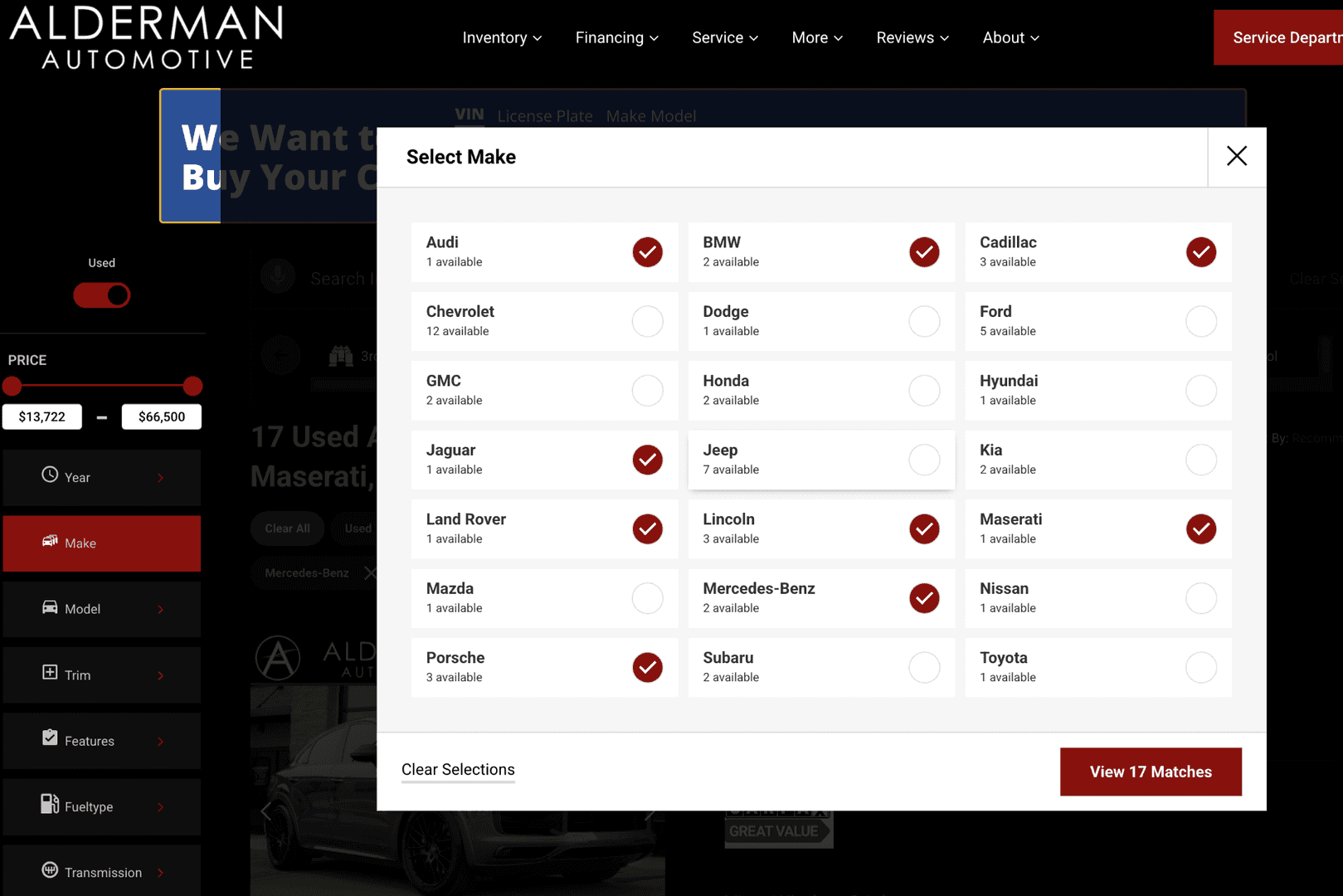
Task: Check the Dodge make circle
Action: point(924,321)
